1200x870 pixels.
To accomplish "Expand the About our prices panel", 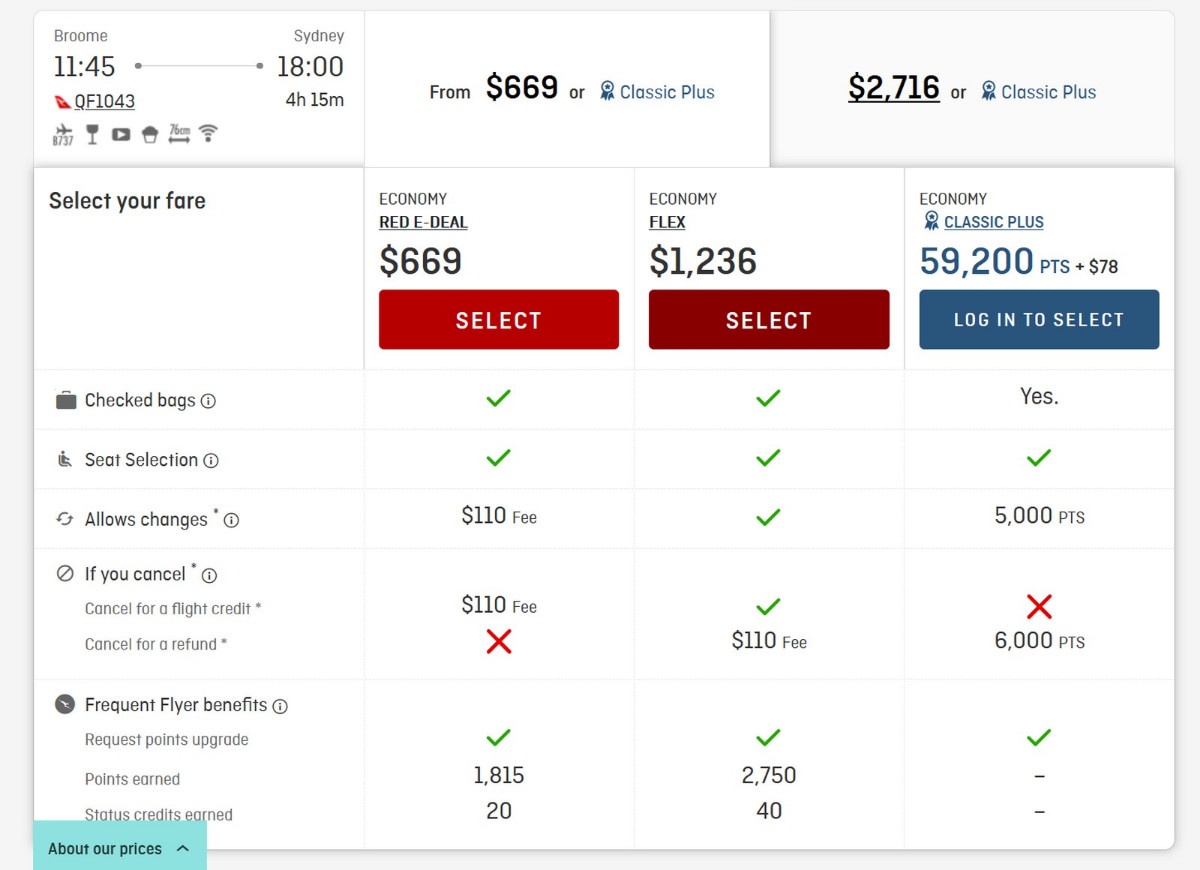I will pos(119,848).
